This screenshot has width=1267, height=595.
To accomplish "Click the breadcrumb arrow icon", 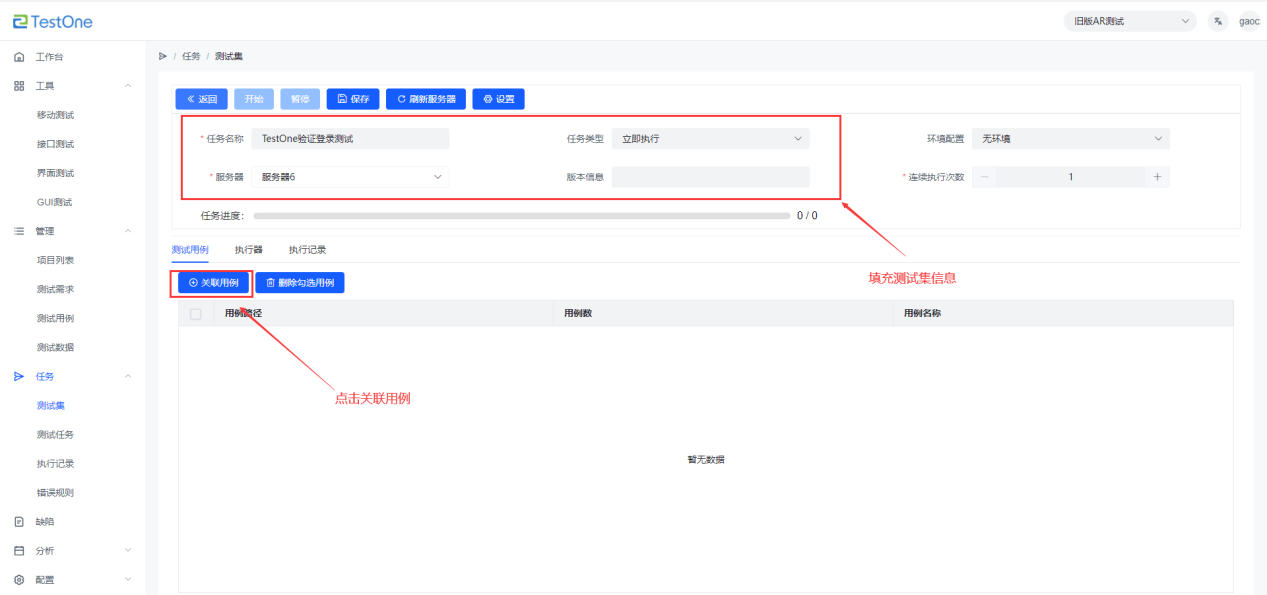I will pyautogui.click(x=163, y=56).
